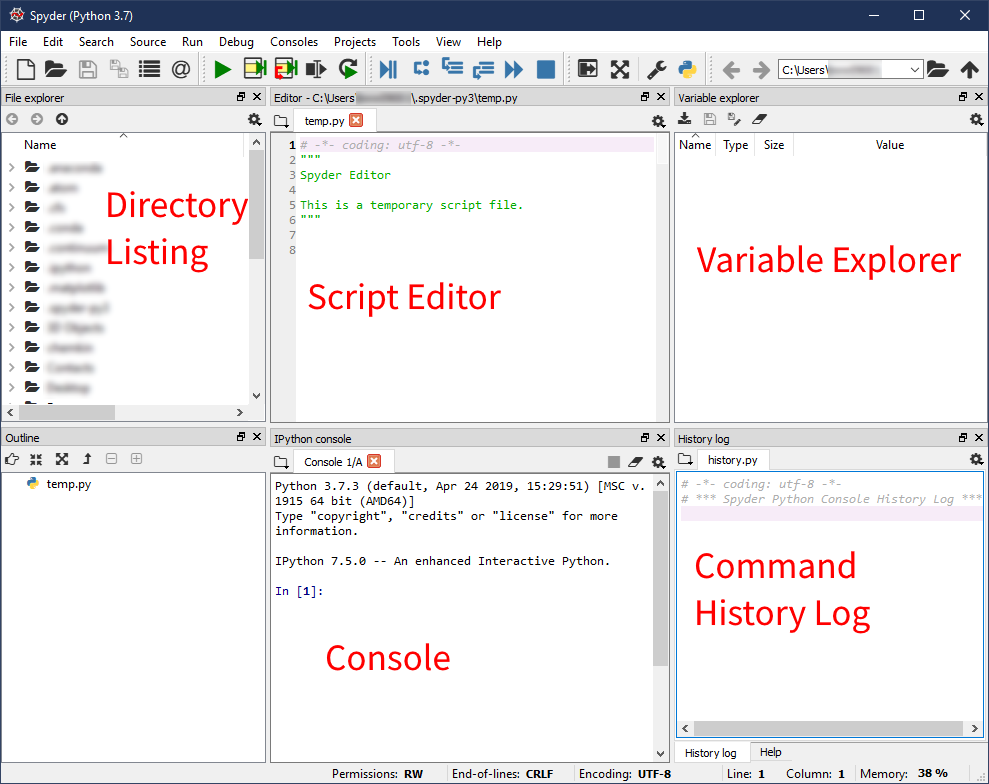This screenshot has height=784, width=989.
Task: Change to the parent directory
Action: pyautogui.click(x=969, y=69)
